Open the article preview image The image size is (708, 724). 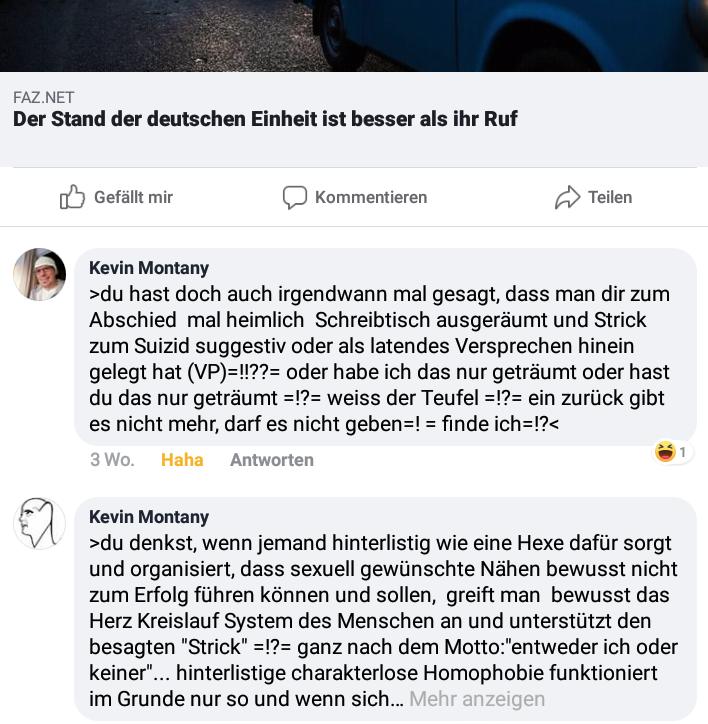(x=354, y=36)
